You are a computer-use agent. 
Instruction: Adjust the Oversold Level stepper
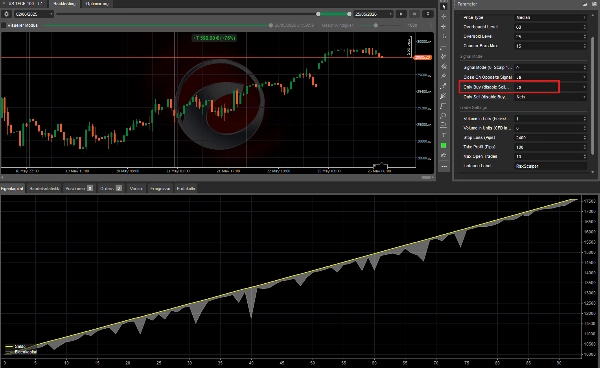point(584,37)
